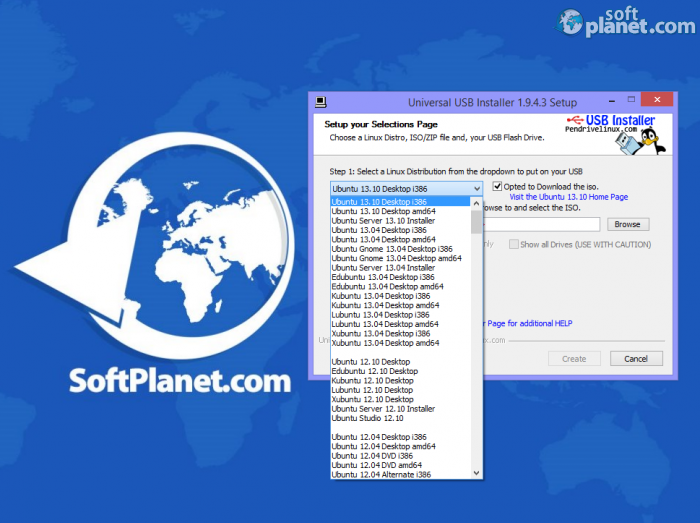Pick Lubuntu 13.04 Desktop i386

400,315
